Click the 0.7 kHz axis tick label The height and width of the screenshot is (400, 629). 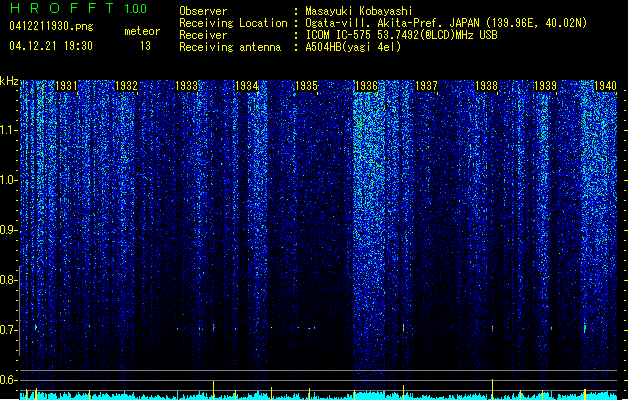[x=8, y=330]
